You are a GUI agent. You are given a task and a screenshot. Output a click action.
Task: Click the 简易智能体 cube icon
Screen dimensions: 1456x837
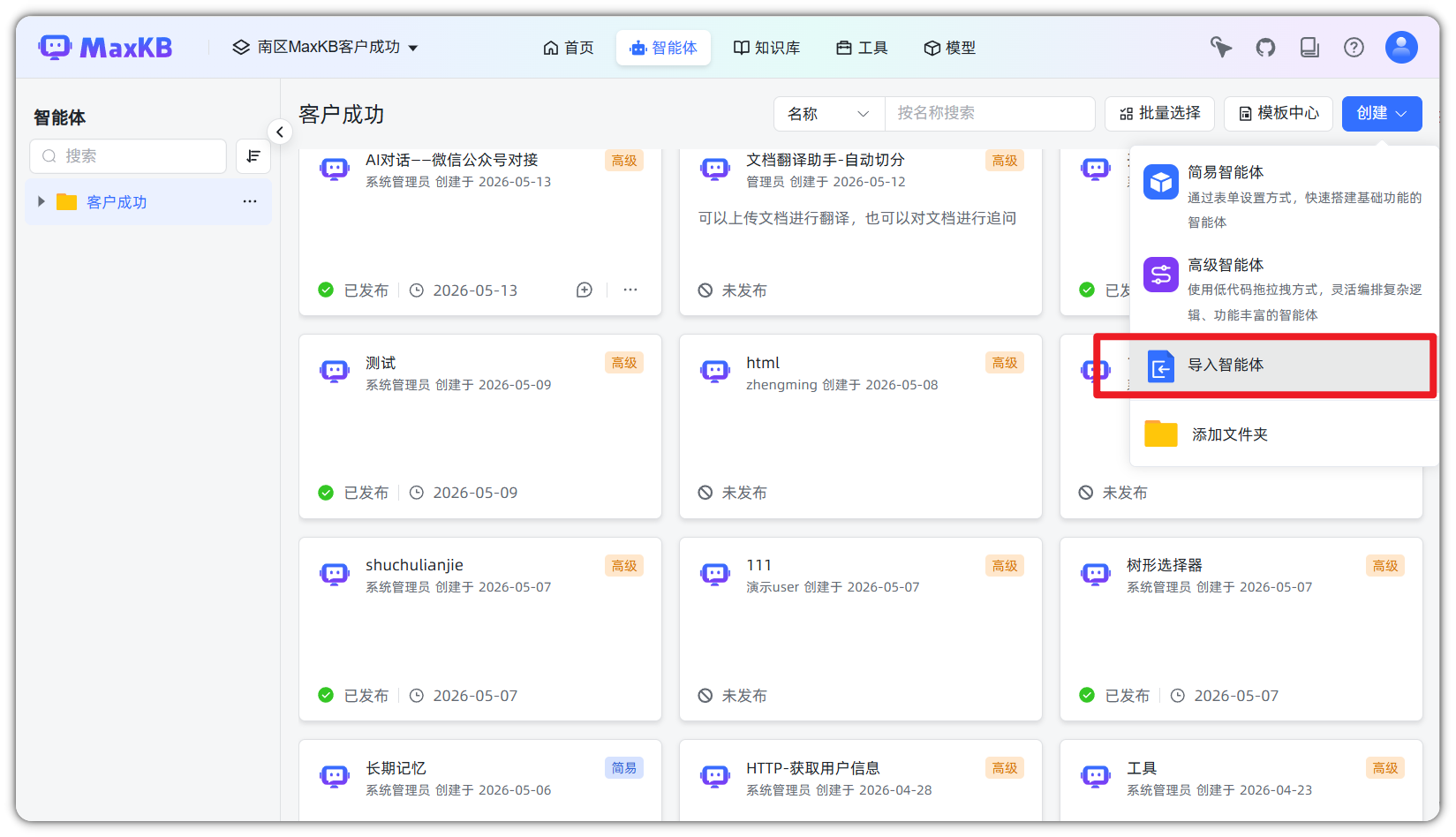(1161, 182)
